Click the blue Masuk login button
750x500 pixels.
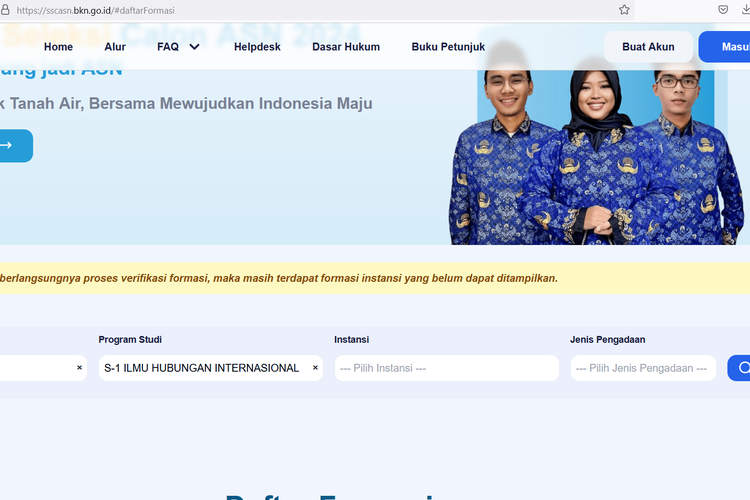coord(724,47)
